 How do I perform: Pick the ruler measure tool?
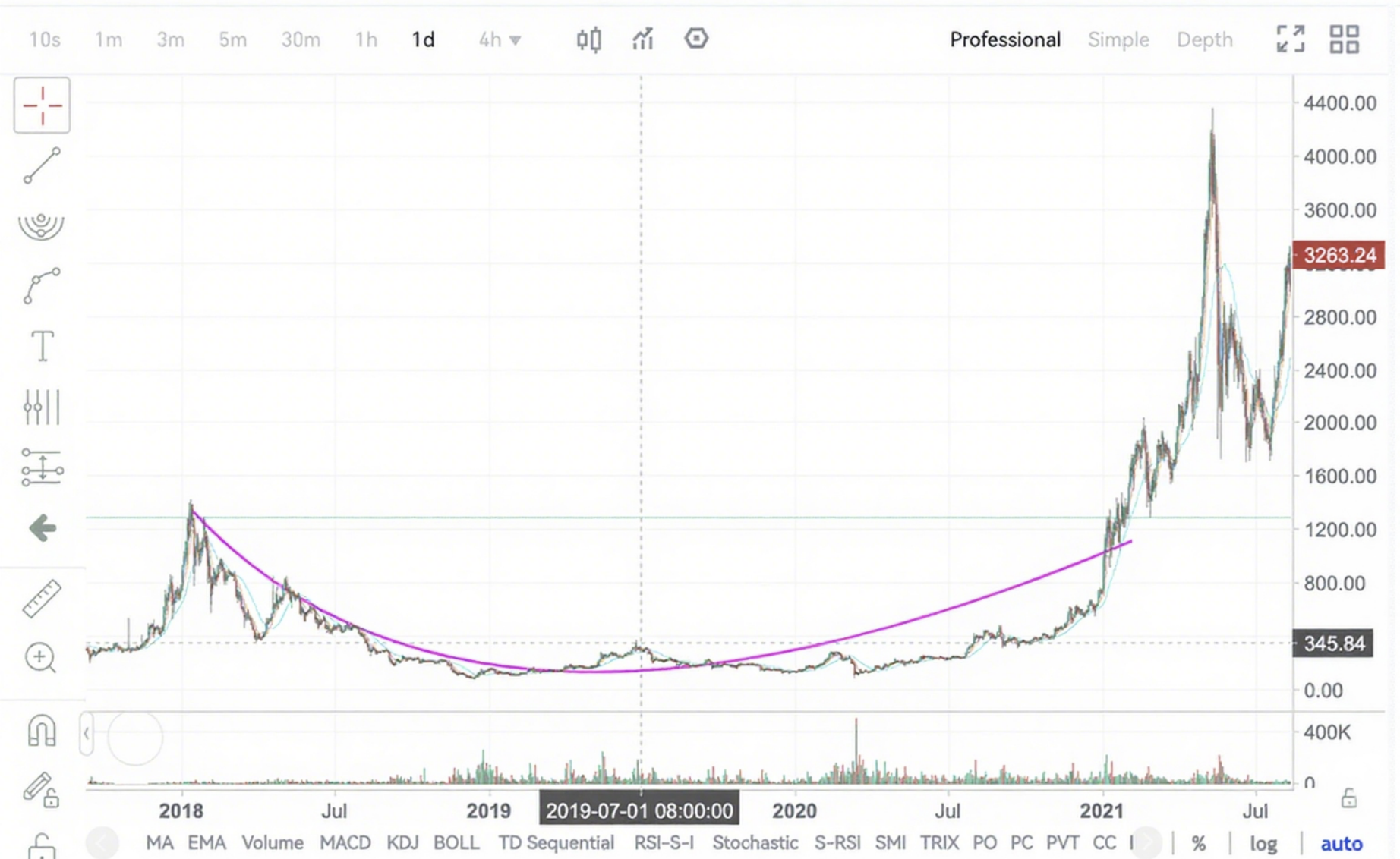click(x=42, y=598)
